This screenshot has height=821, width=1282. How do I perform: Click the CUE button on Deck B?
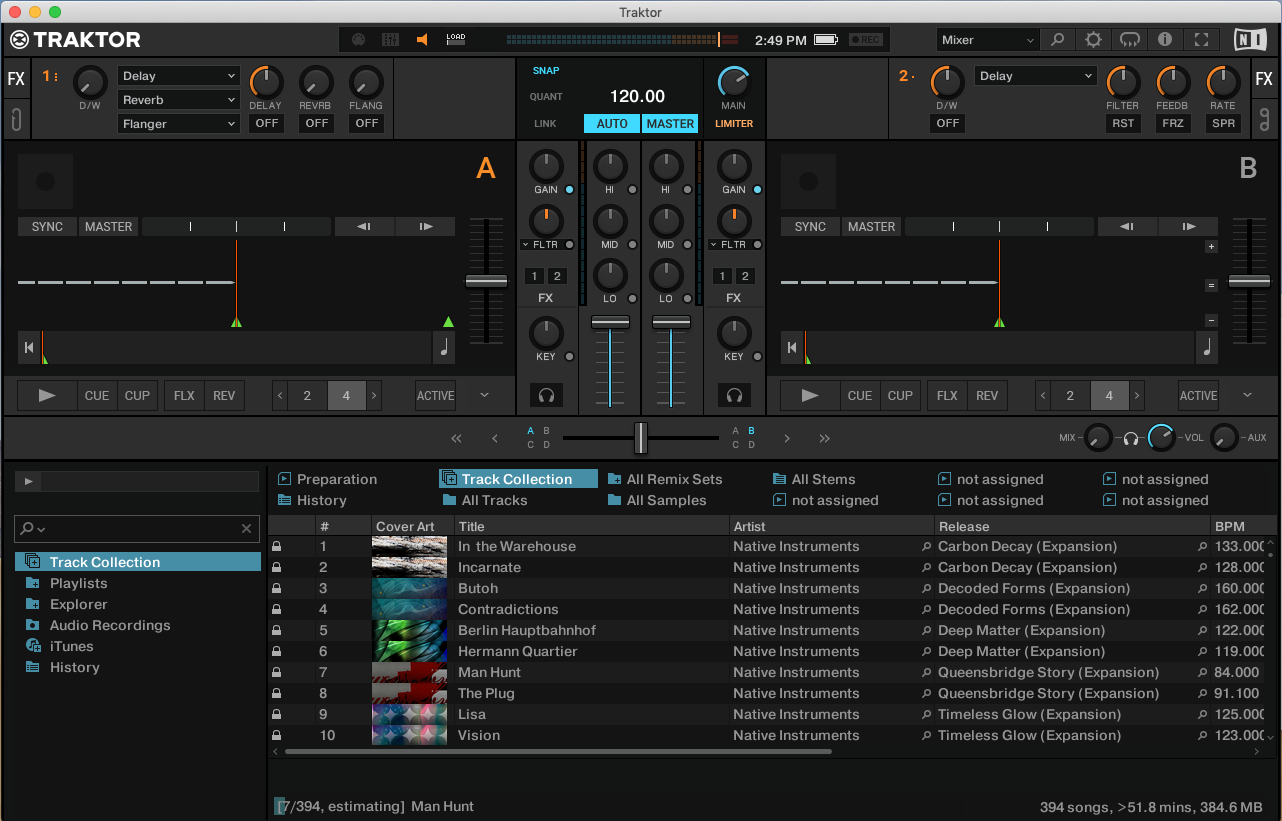[860, 395]
